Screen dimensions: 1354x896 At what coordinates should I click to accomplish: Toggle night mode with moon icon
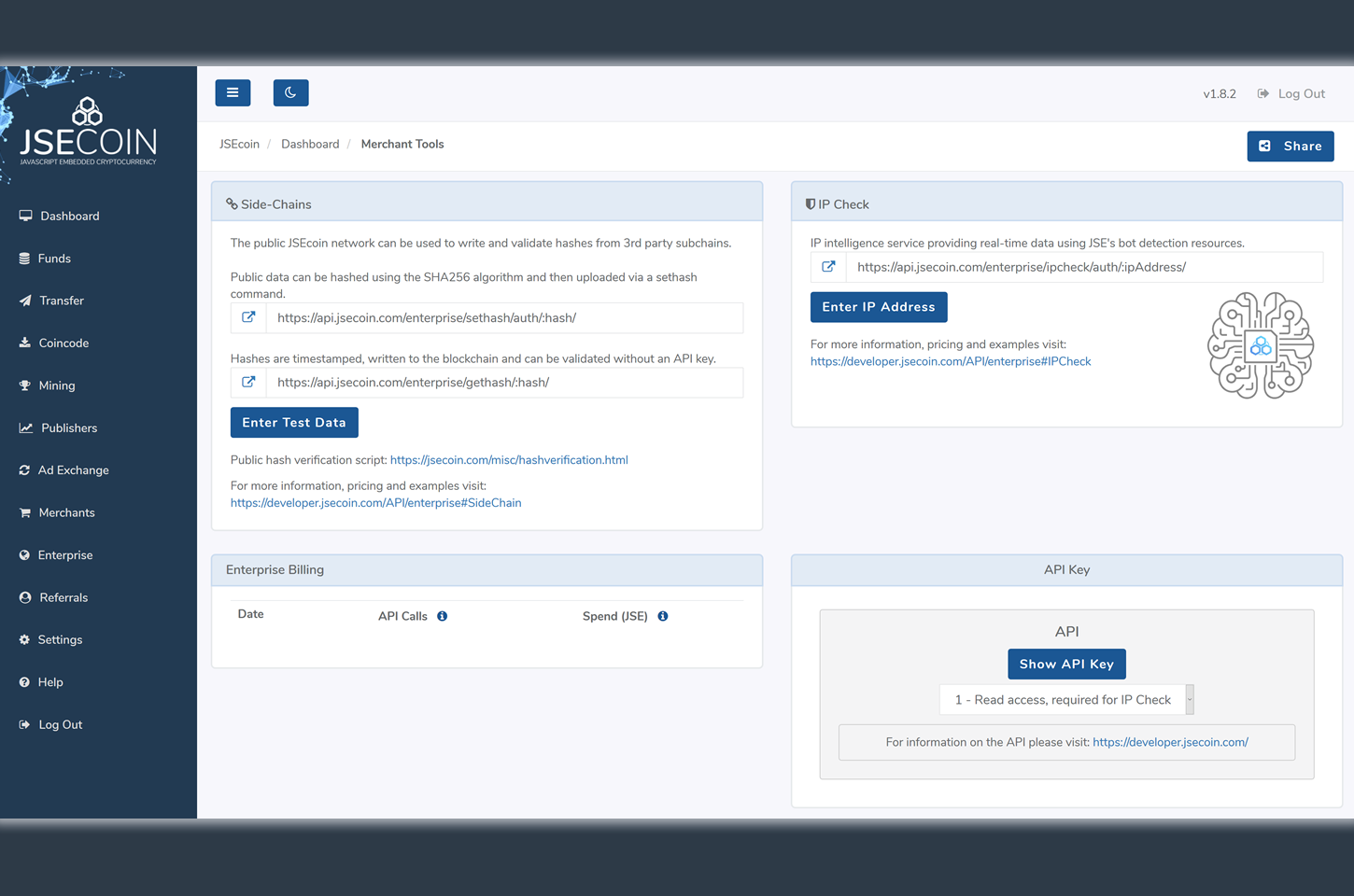(x=290, y=92)
